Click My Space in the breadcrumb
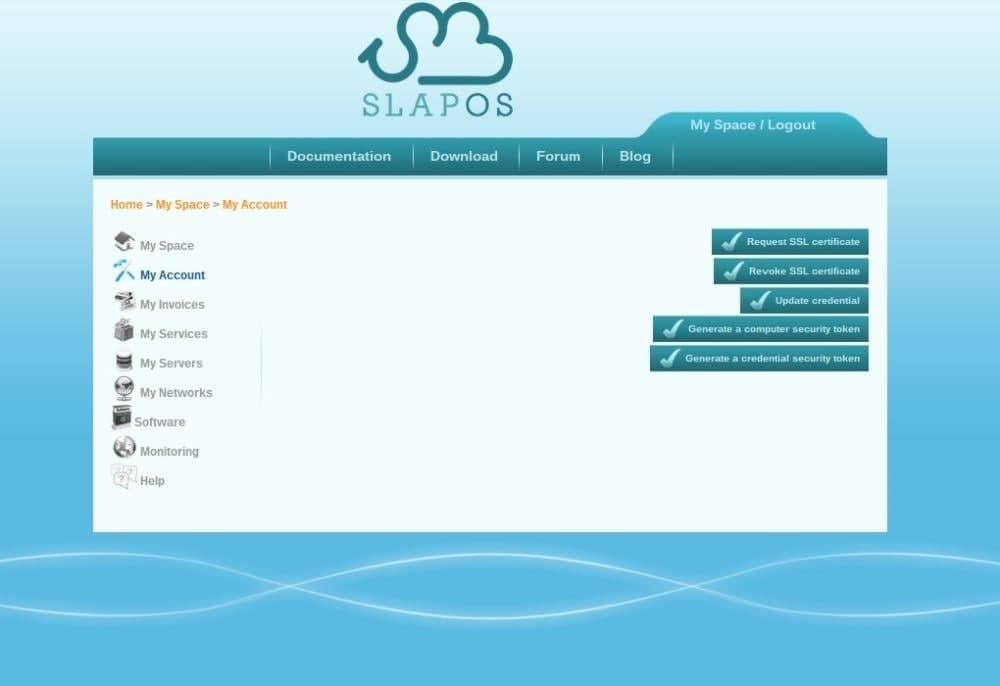Viewport: 1000px width, 686px height. [182, 205]
